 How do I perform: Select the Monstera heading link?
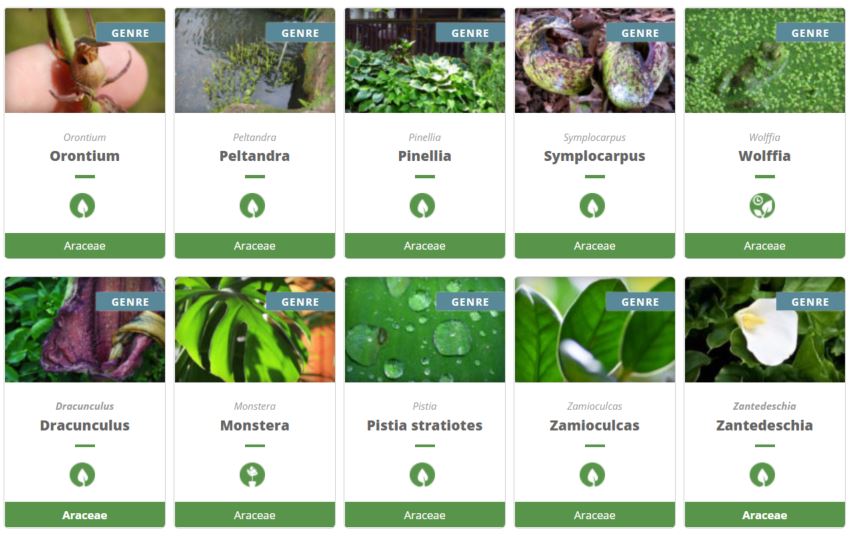pos(255,425)
